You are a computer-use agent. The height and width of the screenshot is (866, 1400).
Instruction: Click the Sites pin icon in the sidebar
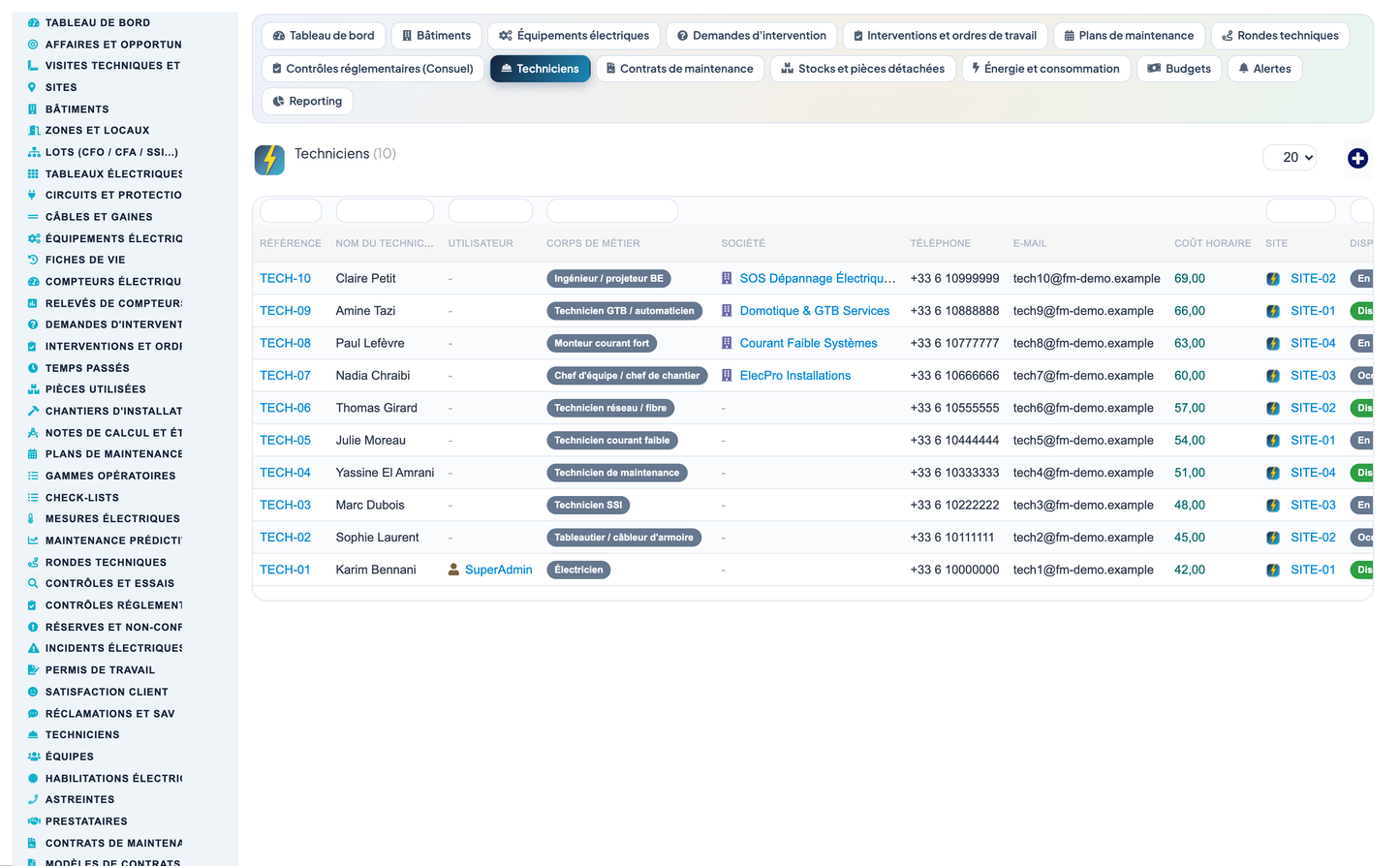[x=33, y=87]
